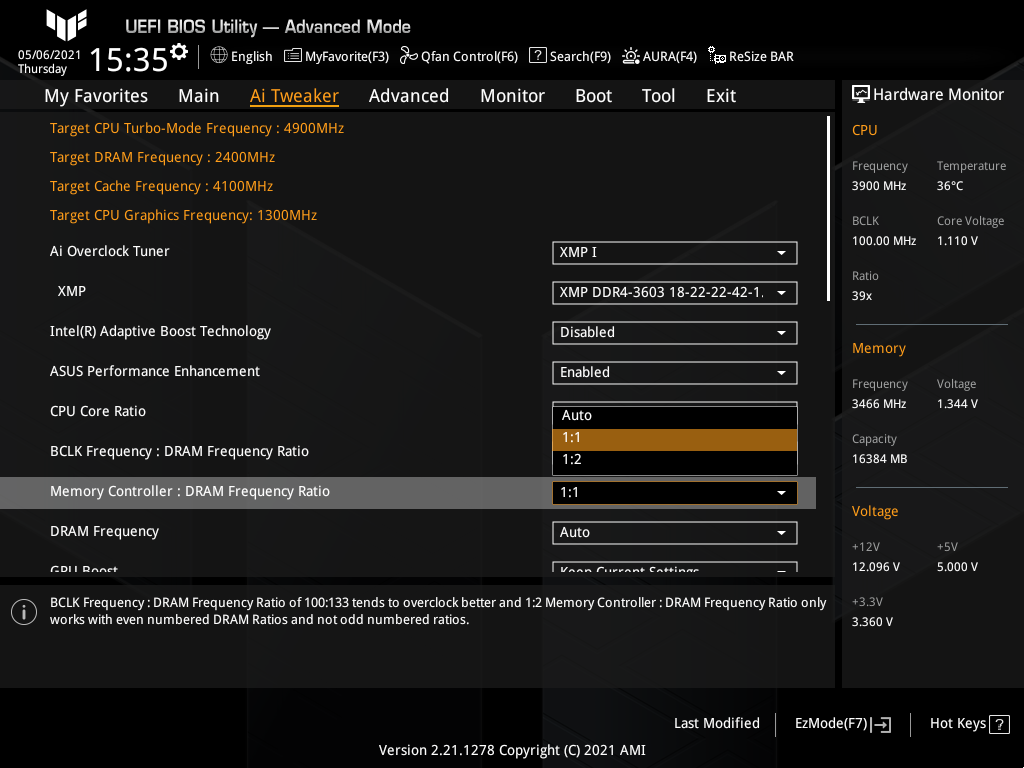Click the Version 2.21.1278 copyright text

(x=512, y=750)
